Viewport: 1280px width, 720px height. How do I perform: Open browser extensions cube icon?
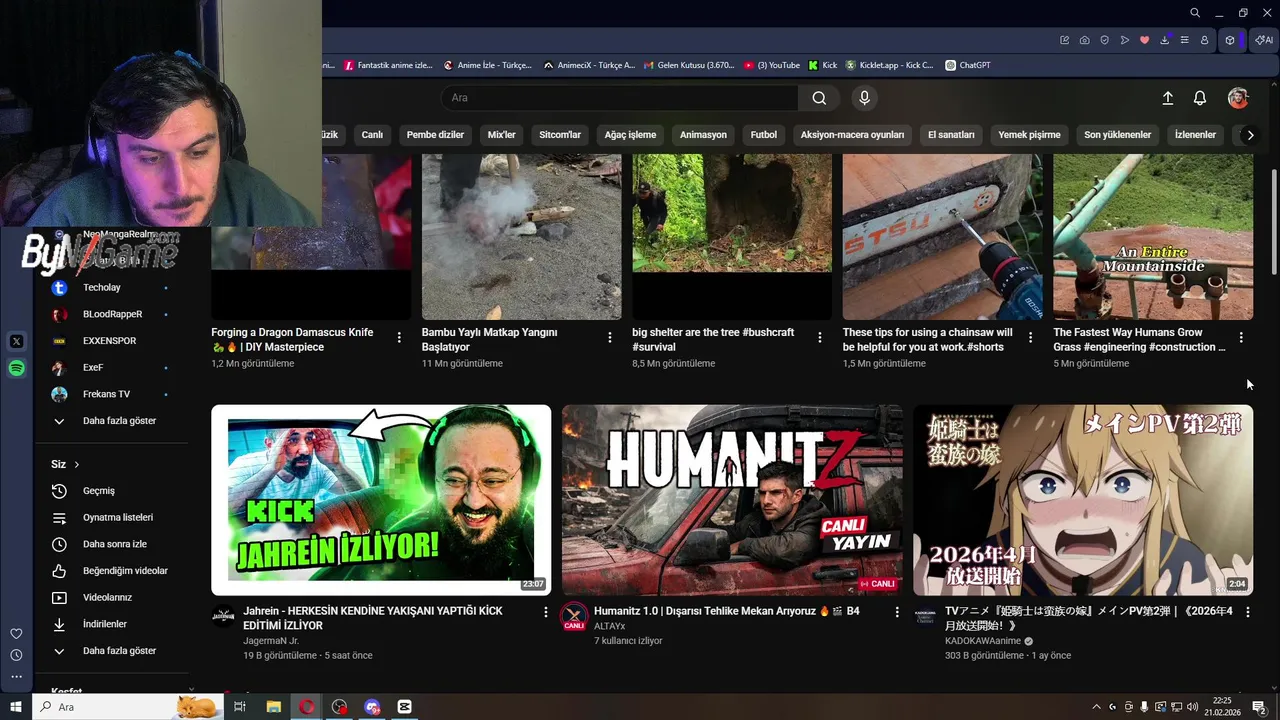(x=1230, y=40)
